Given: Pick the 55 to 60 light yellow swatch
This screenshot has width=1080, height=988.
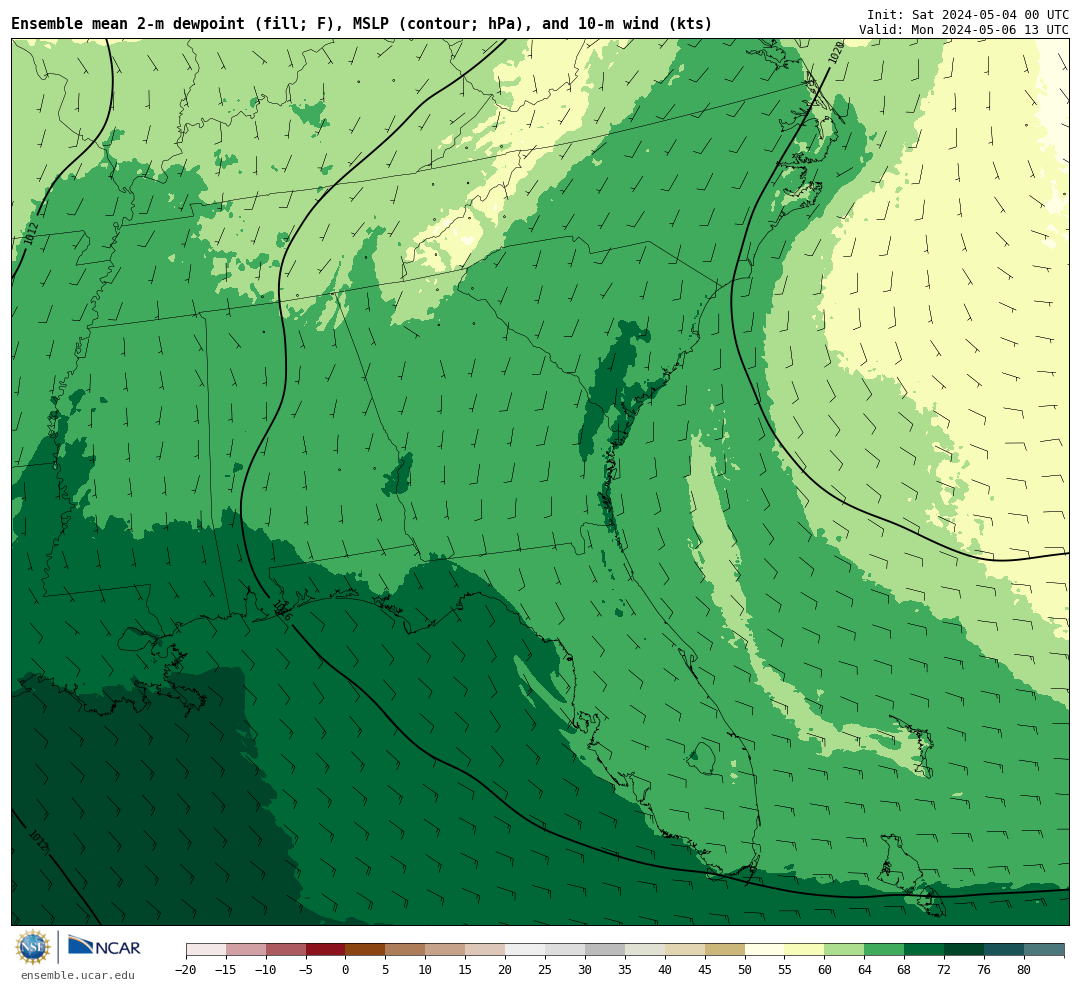Looking at the screenshot, I should (805, 950).
